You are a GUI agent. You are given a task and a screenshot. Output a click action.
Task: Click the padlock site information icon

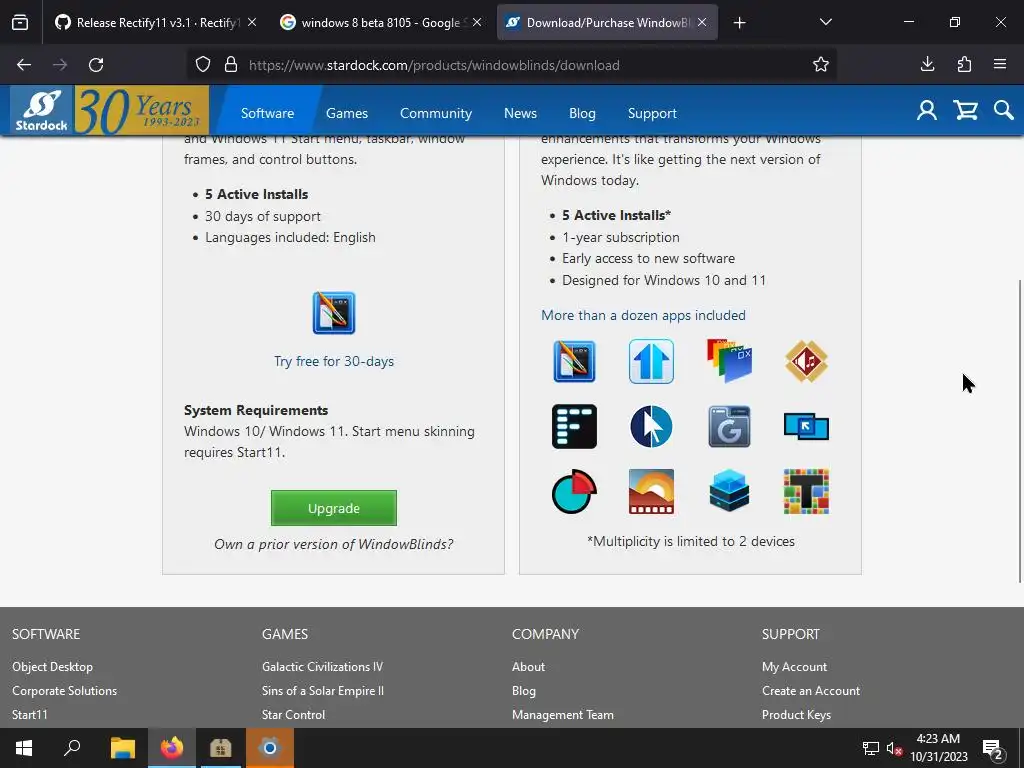[x=231, y=65]
